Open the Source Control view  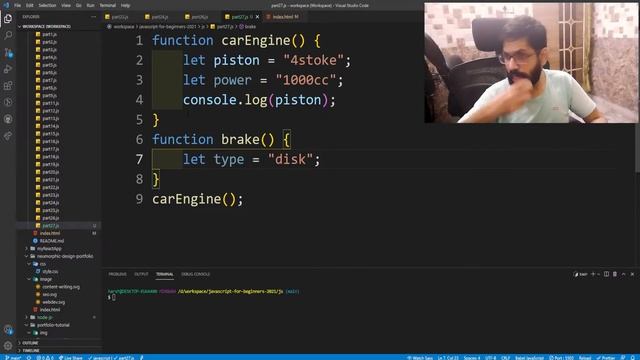[x=8, y=52]
